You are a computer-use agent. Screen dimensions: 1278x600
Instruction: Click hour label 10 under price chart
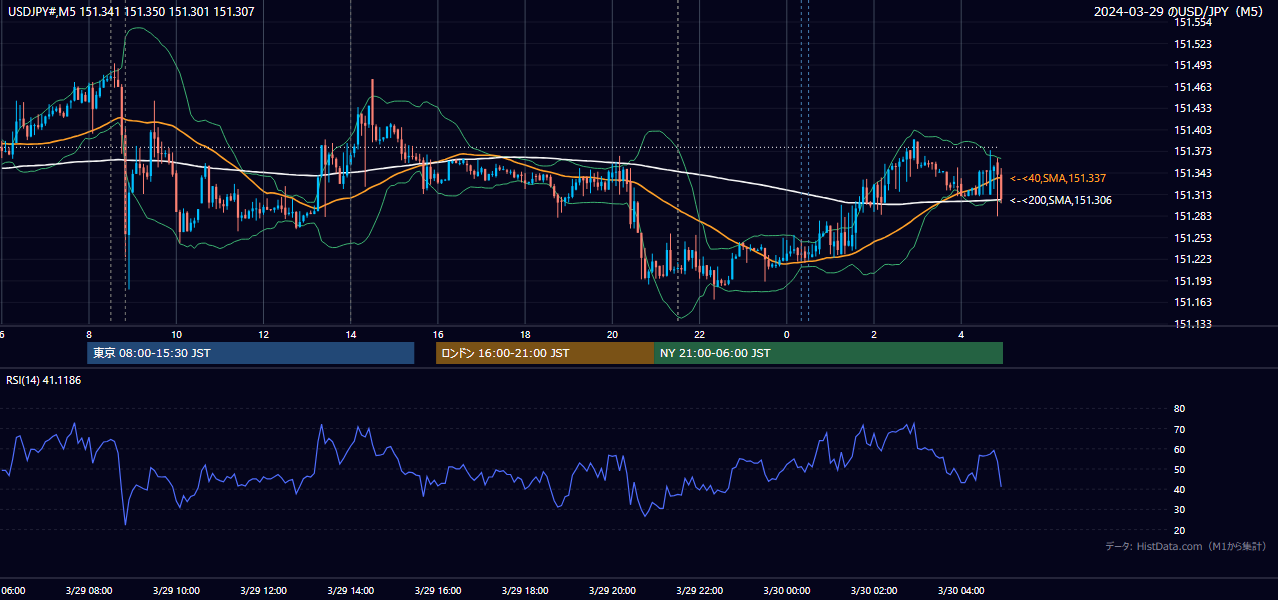tap(176, 334)
